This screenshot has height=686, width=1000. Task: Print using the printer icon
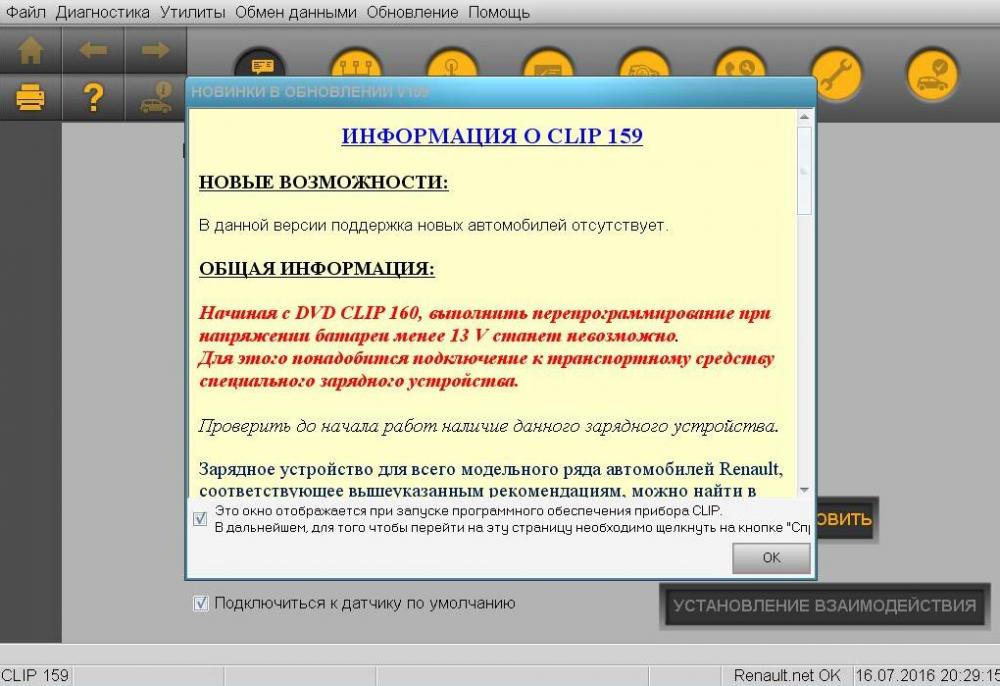point(30,98)
